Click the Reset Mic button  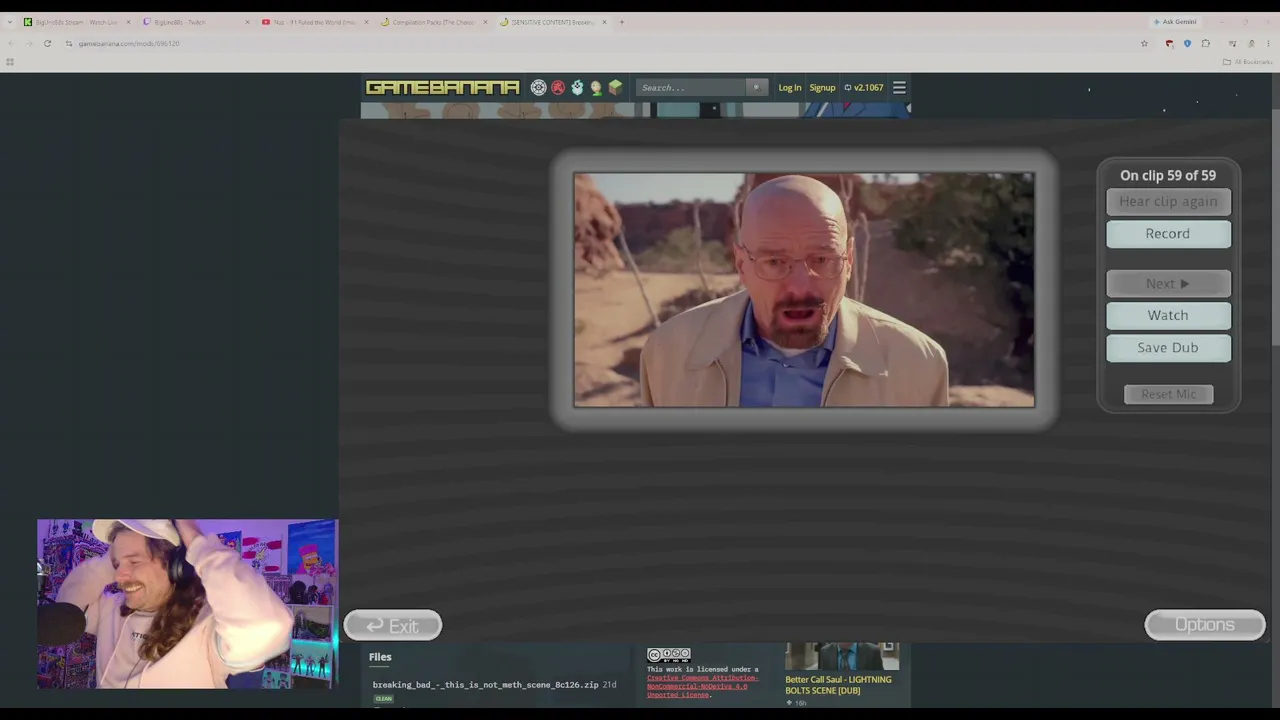point(1169,394)
